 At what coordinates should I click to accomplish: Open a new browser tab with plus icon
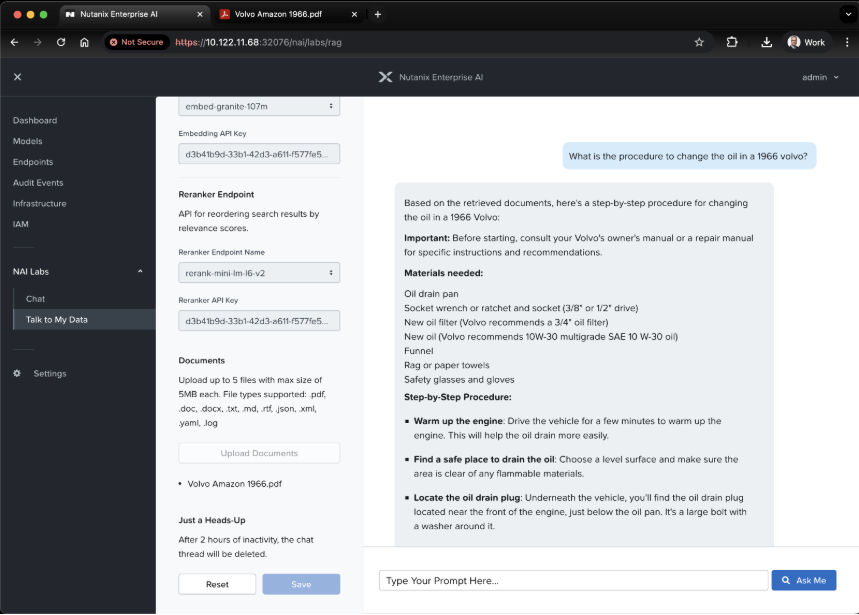[x=377, y=14]
